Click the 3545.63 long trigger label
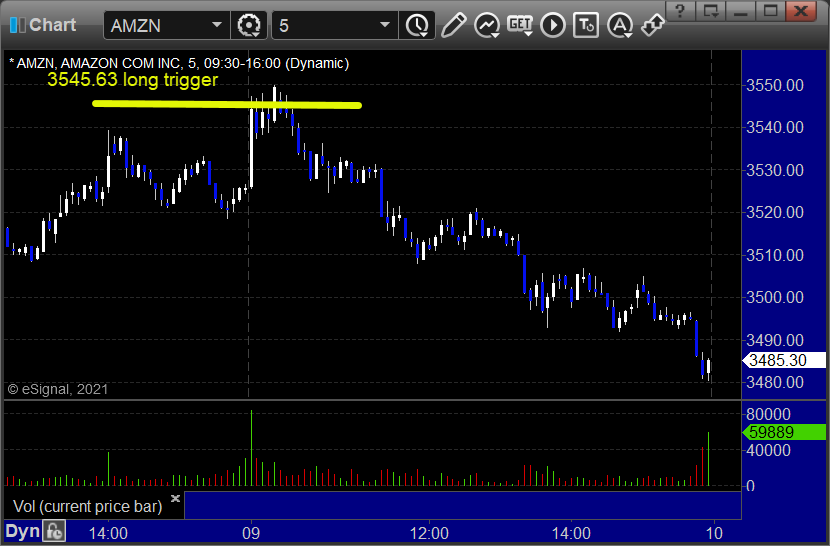The height and width of the screenshot is (546, 830). pos(132,79)
